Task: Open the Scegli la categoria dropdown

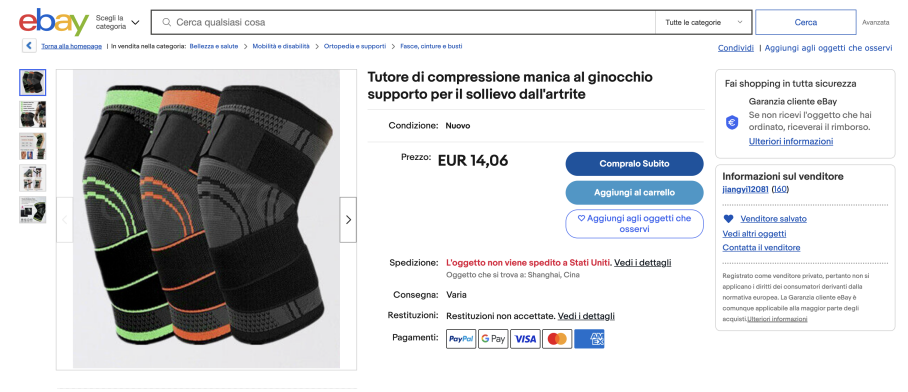Action: click(x=118, y=23)
